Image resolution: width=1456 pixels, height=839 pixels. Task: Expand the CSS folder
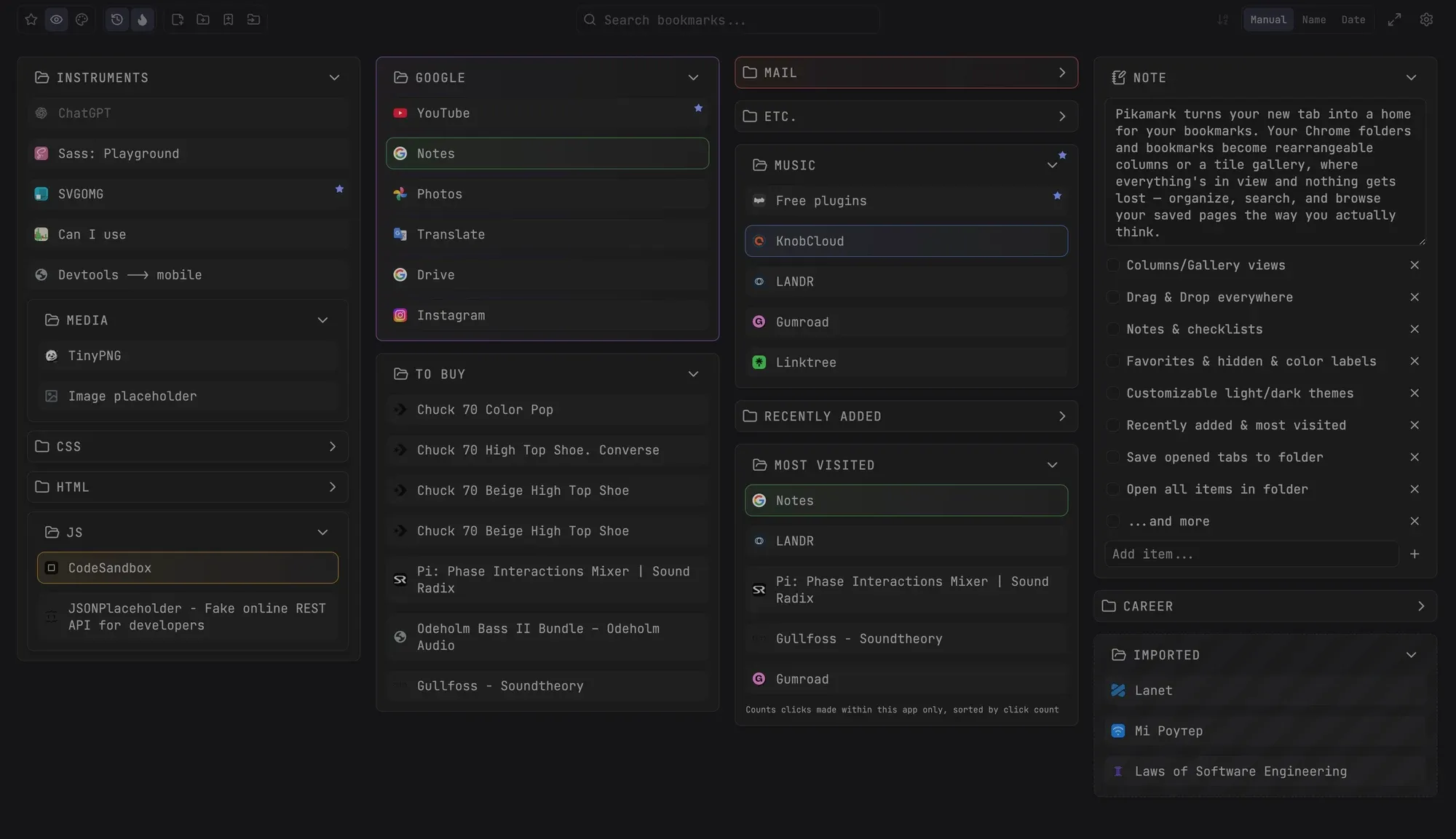(x=188, y=447)
